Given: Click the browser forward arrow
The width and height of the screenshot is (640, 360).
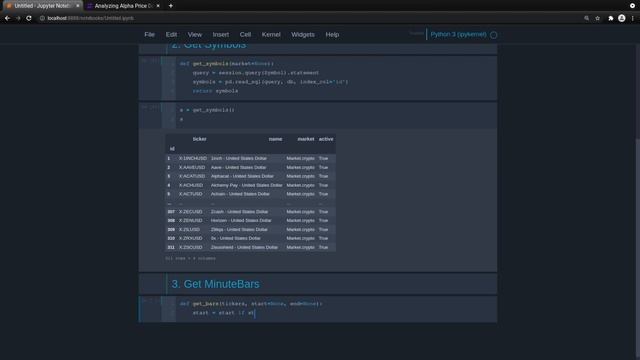Looking at the screenshot, I should 18,18.
